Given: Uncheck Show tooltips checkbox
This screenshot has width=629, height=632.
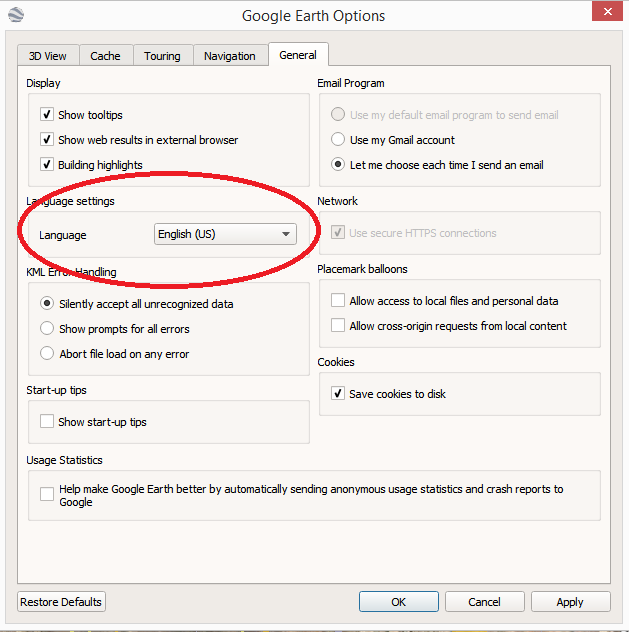Looking at the screenshot, I should (47, 114).
